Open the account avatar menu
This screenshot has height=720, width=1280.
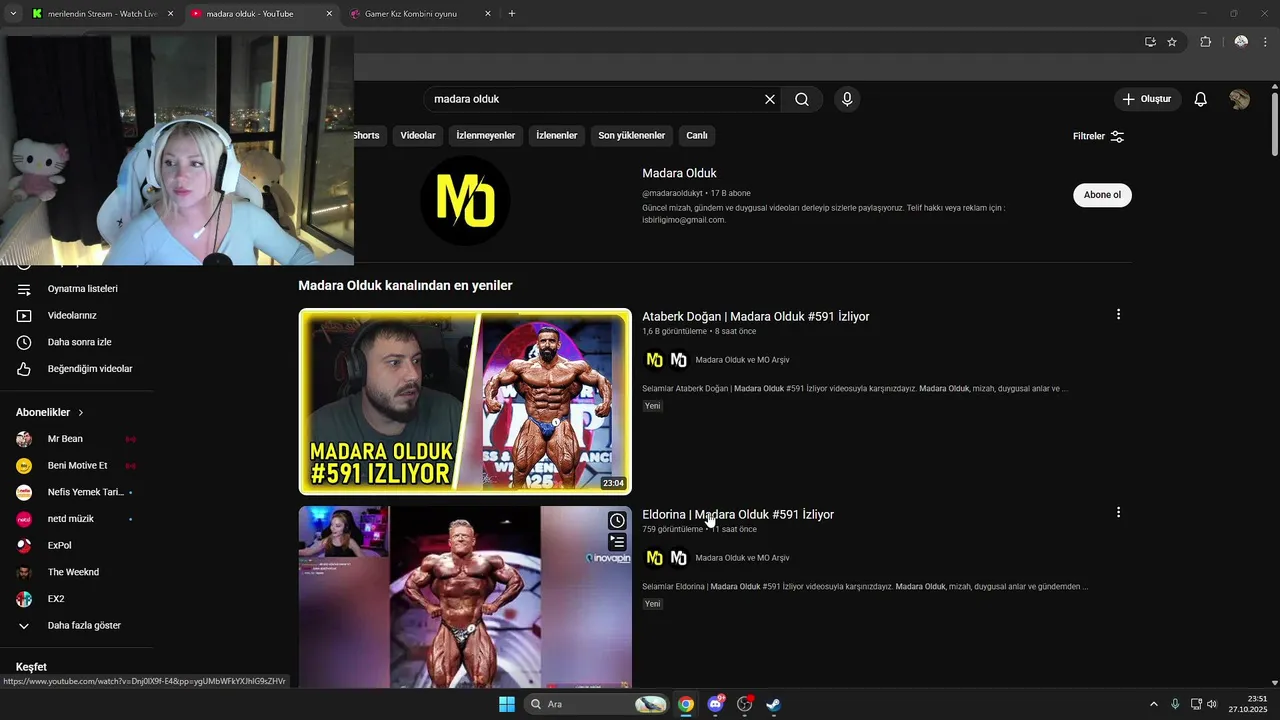(x=1240, y=99)
